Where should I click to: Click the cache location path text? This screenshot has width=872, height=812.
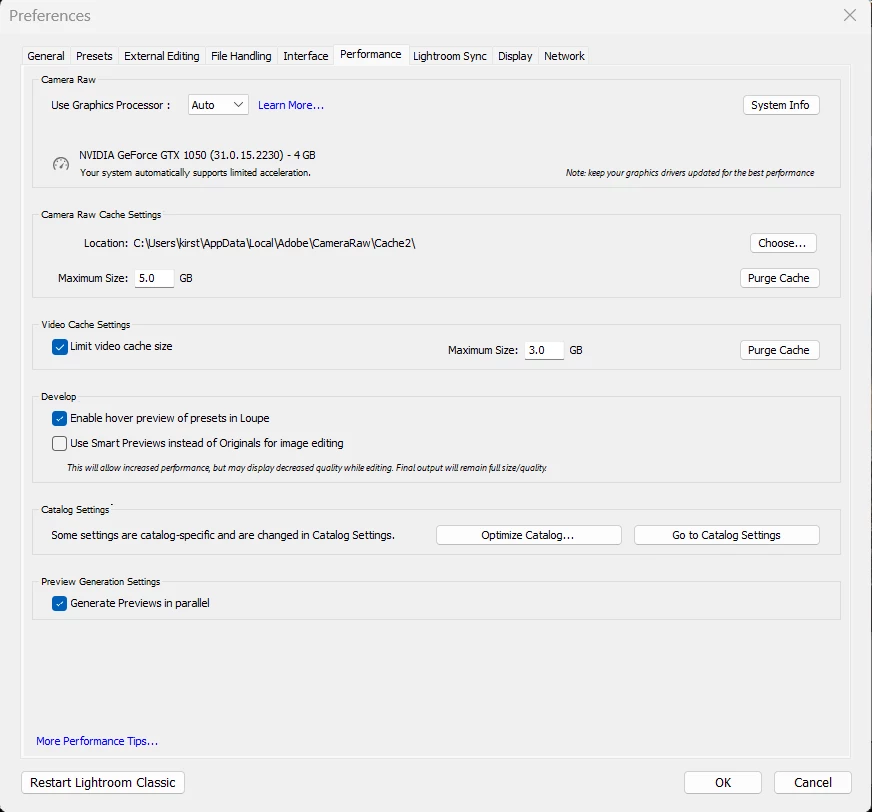[x=274, y=243]
